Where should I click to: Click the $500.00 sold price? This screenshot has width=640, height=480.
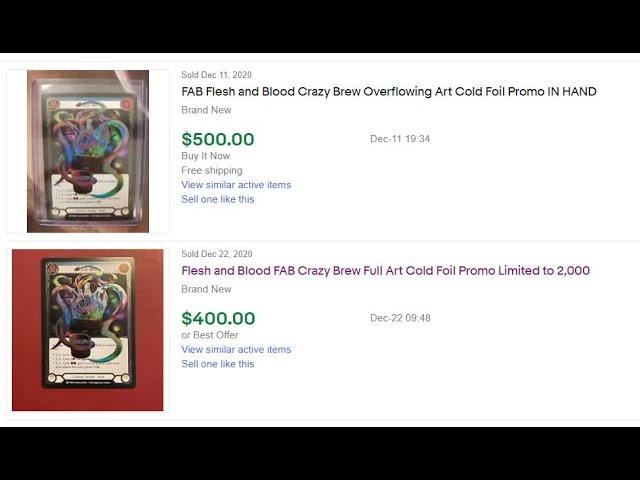(x=218, y=140)
